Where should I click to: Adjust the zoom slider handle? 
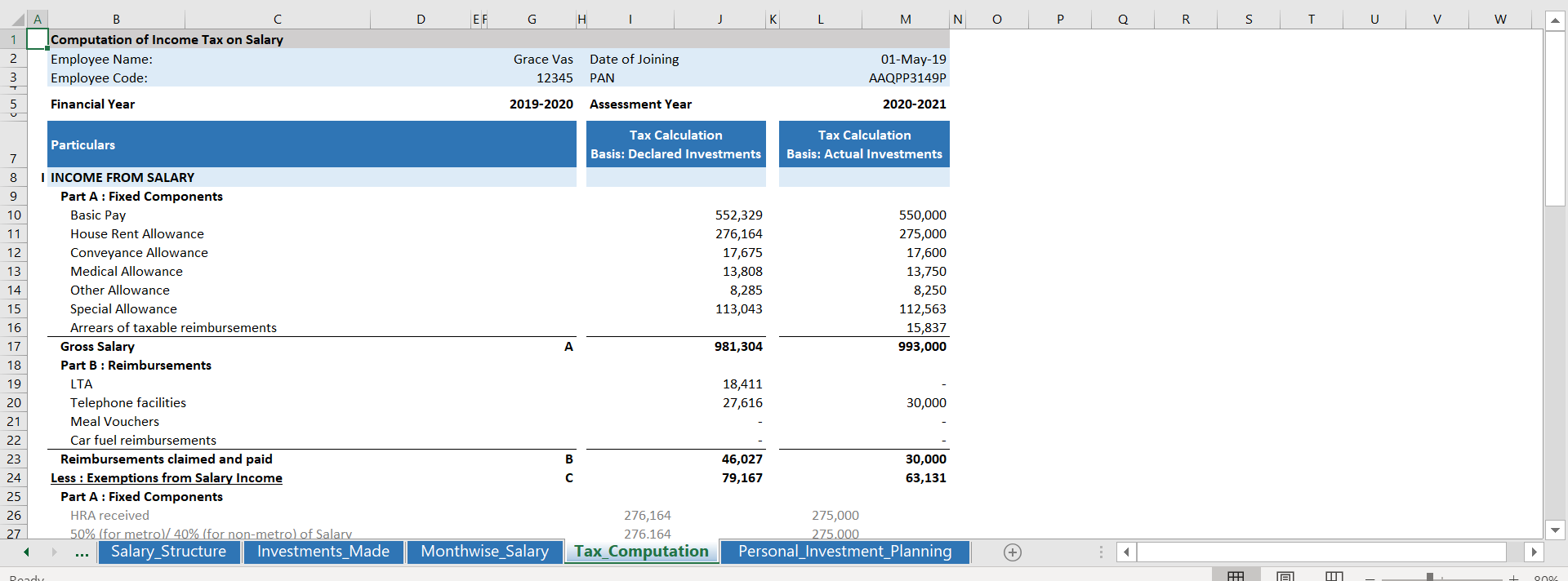click(1430, 577)
